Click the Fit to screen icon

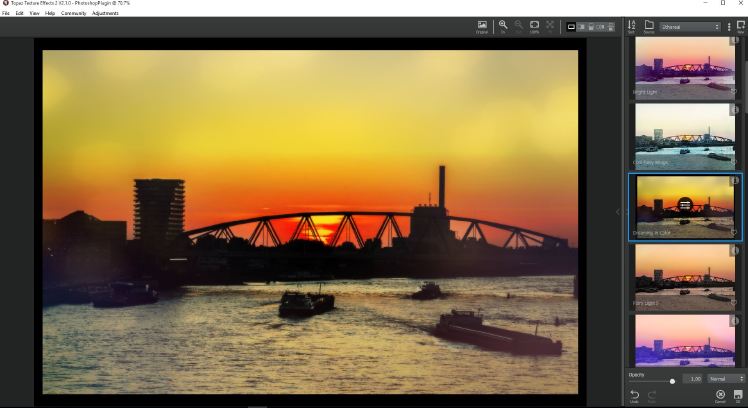[550, 27]
